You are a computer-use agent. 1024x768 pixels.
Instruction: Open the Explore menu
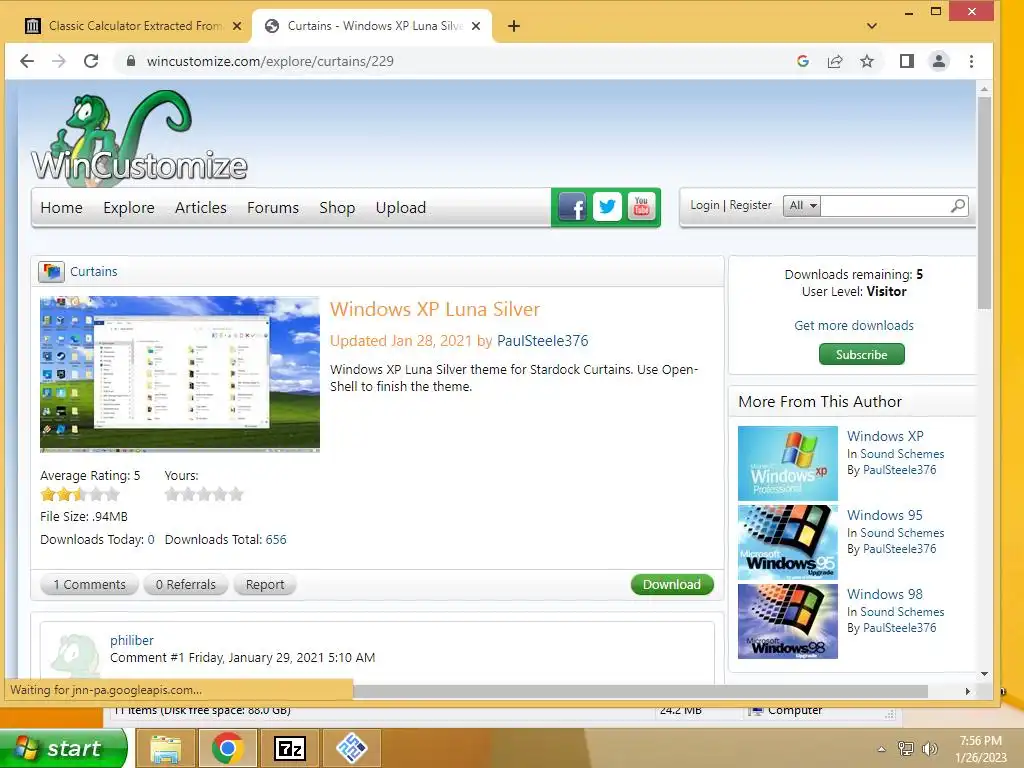point(129,208)
